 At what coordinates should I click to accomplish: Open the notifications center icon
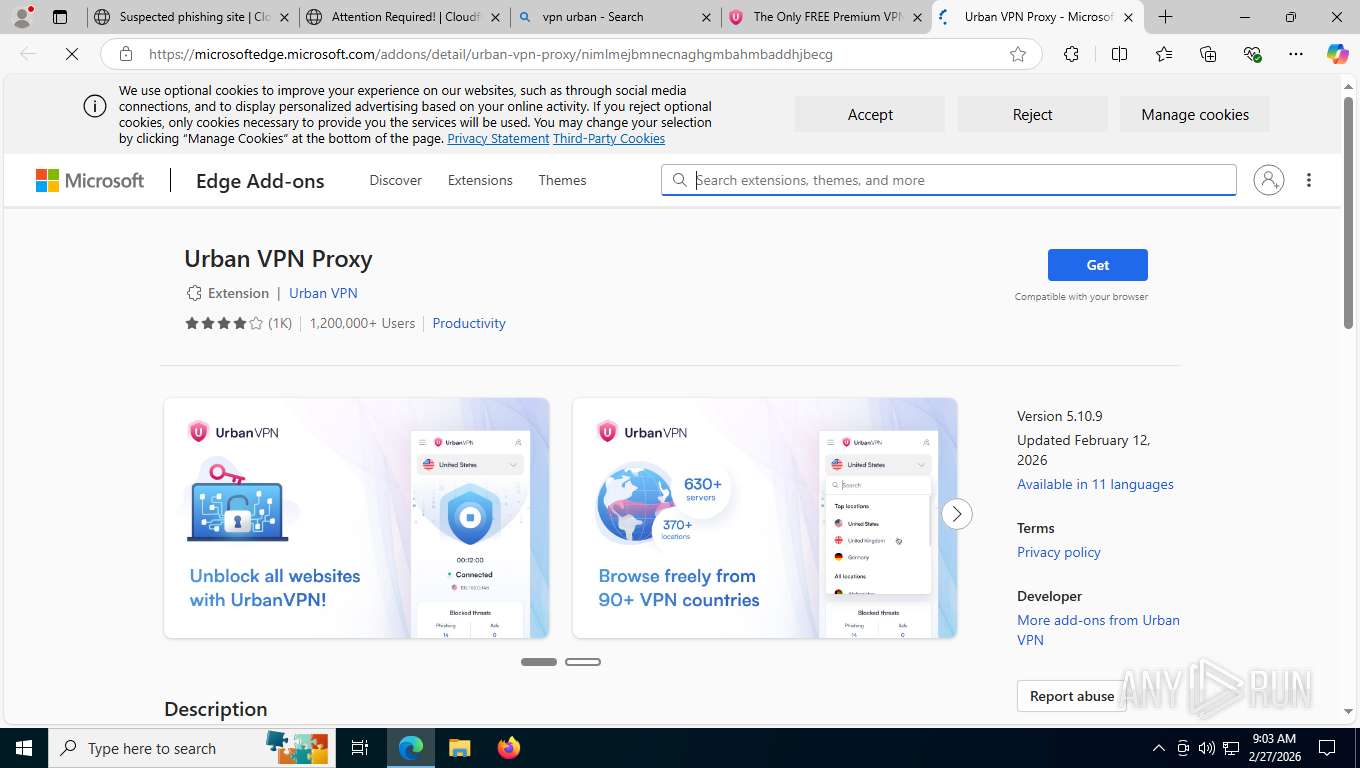tap(1327, 748)
